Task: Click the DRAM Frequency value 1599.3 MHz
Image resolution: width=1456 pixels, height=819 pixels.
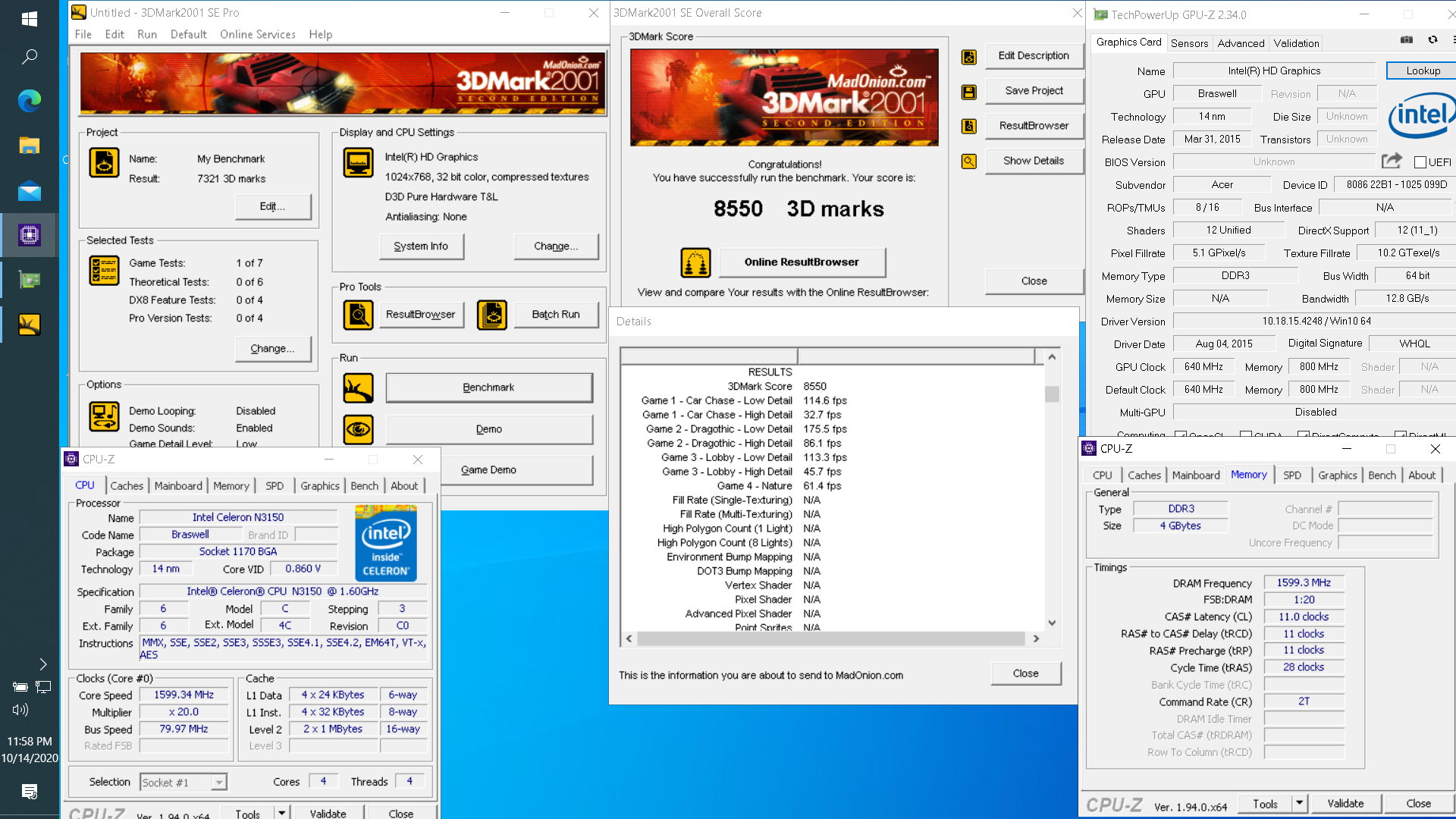Action: pyautogui.click(x=1304, y=582)
